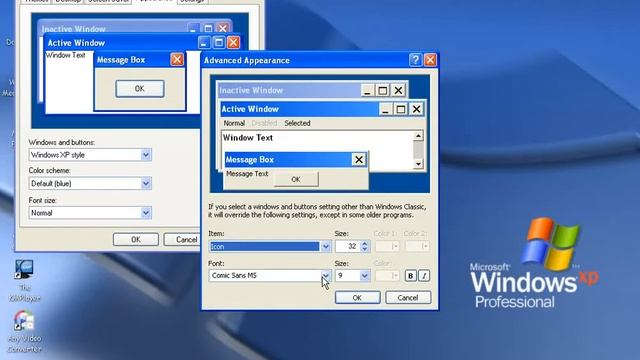The width and height of the screenshot is (640, 360).
Task: Increase the item Size value above 32
Action: (x=364, y=244)
